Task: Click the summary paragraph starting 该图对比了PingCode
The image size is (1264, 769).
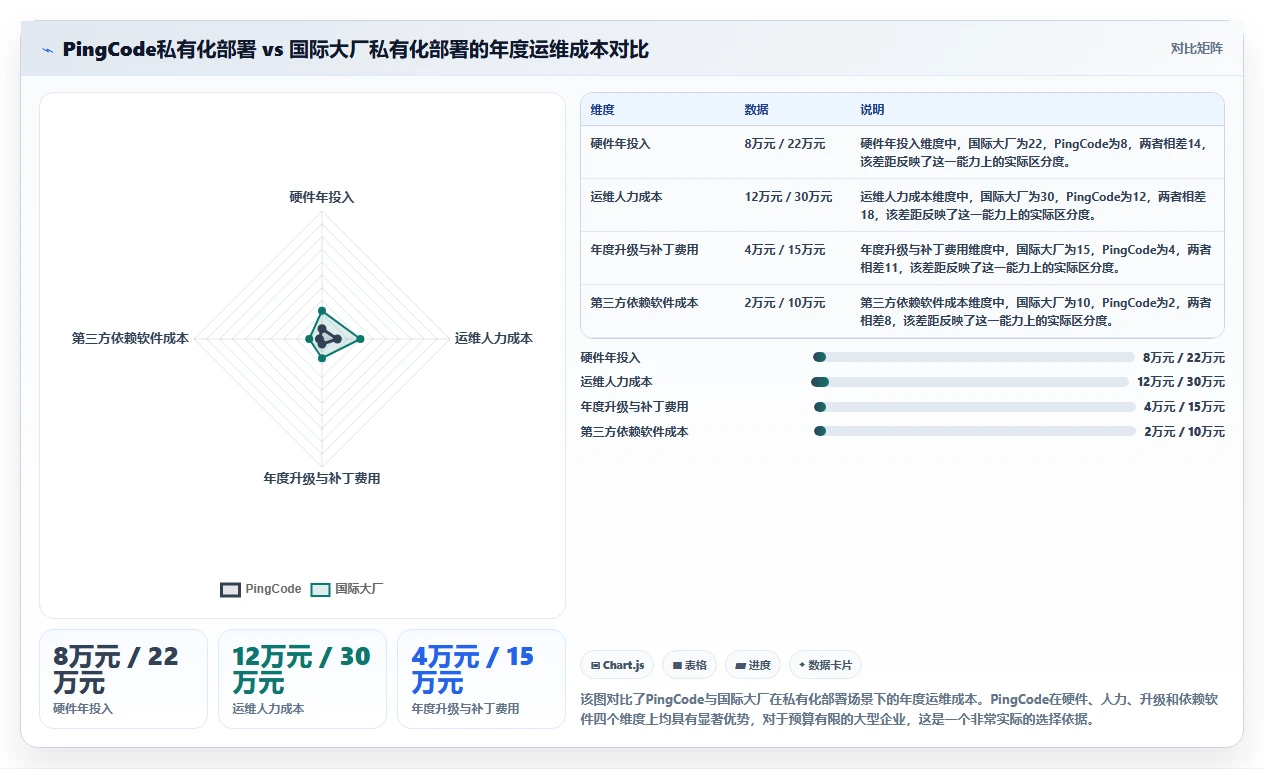Action: 899,709
